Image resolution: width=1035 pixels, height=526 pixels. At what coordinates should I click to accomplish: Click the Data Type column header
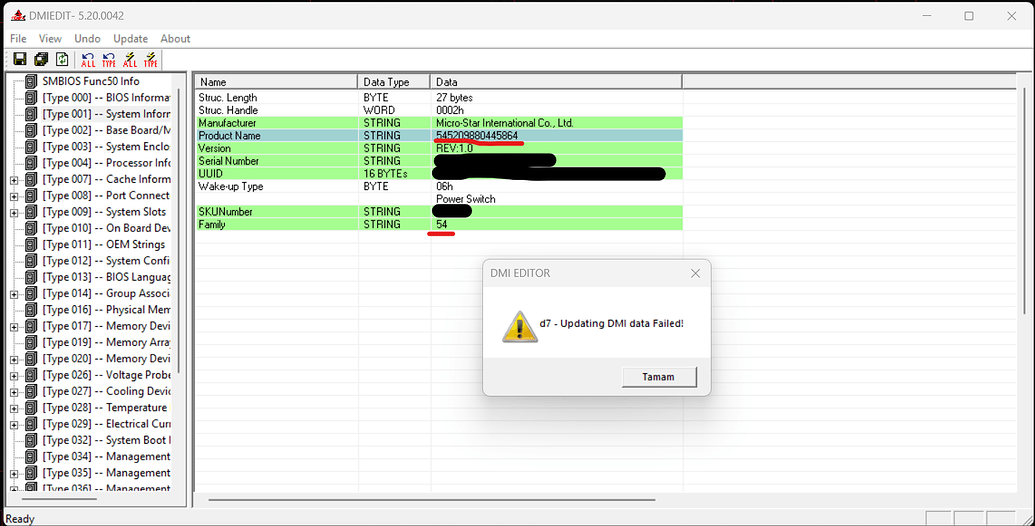393,82
